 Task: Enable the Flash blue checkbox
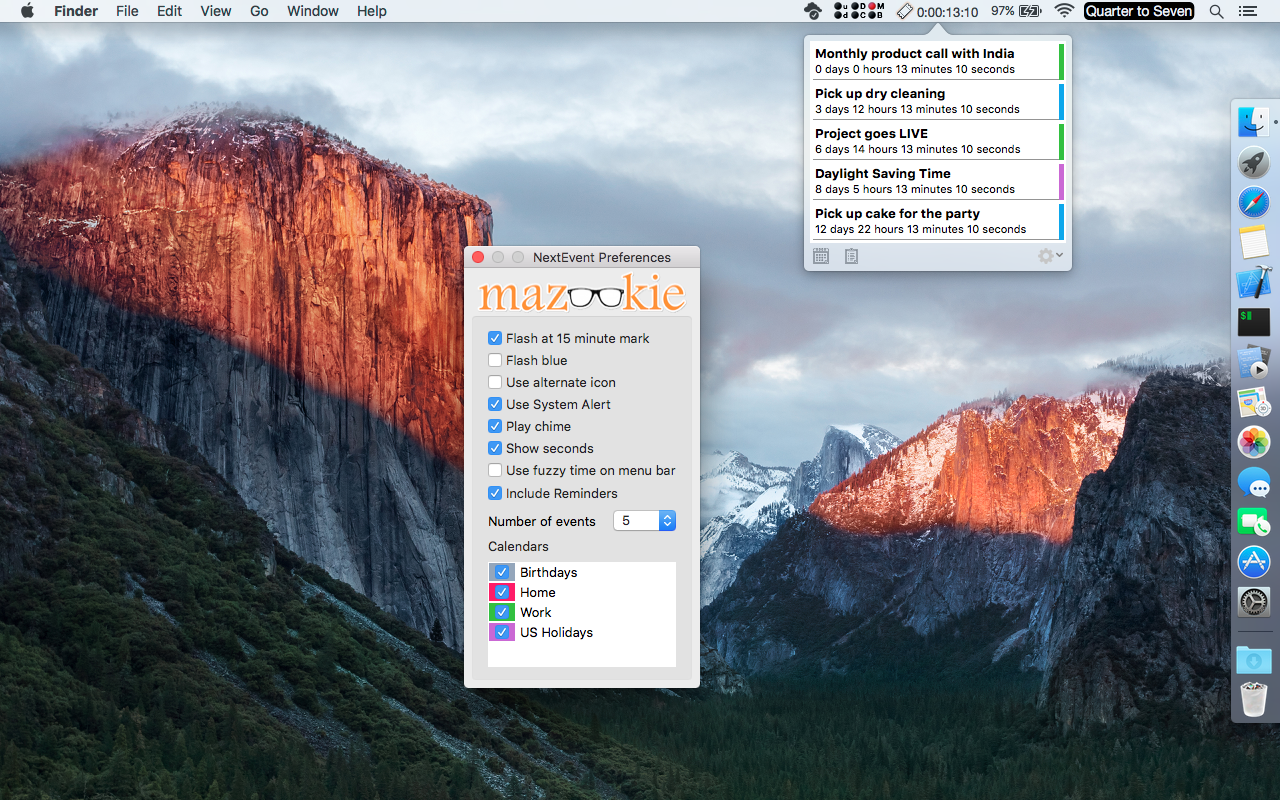[495, 360]
